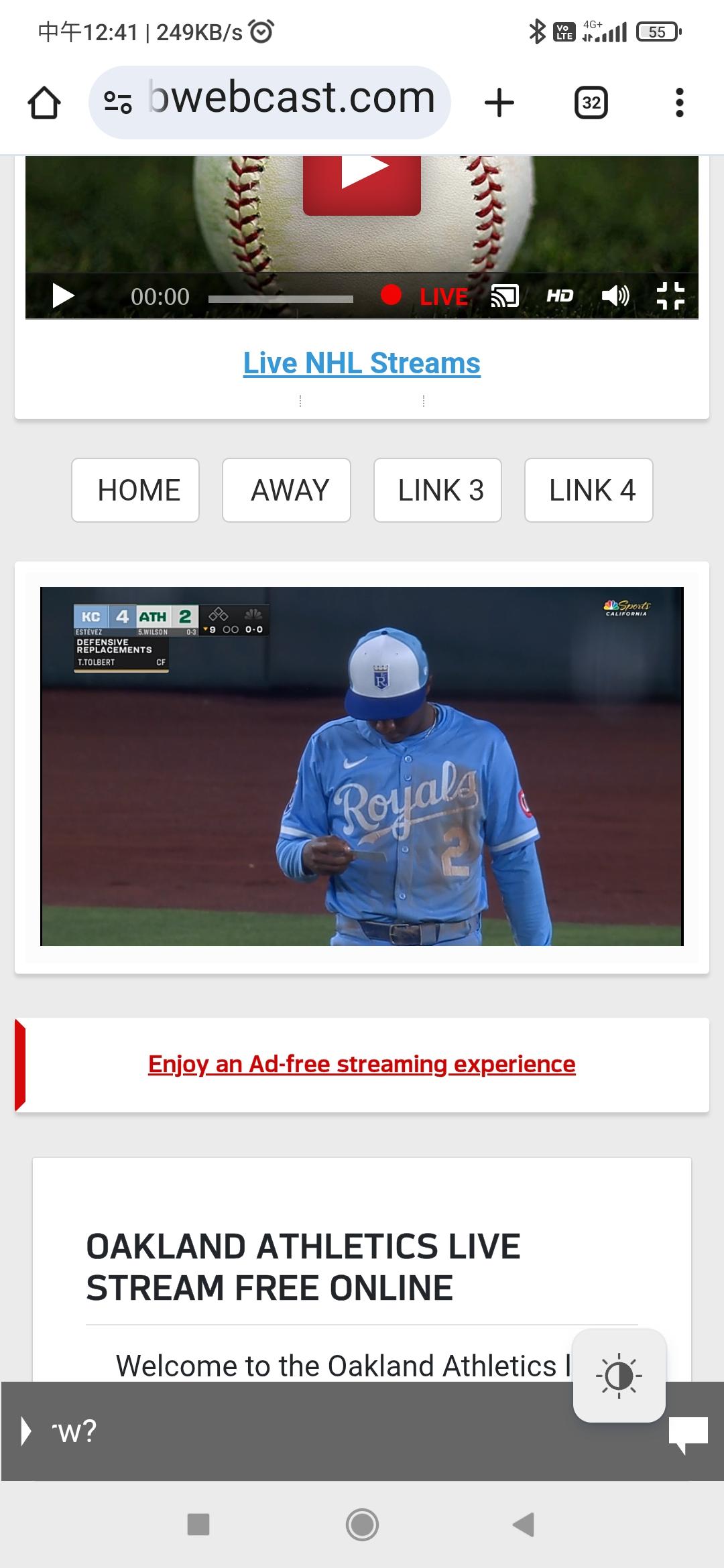Toggle HD quality on the player
The height and width of the screenshot is (1568, 724).
click(560, 296)
